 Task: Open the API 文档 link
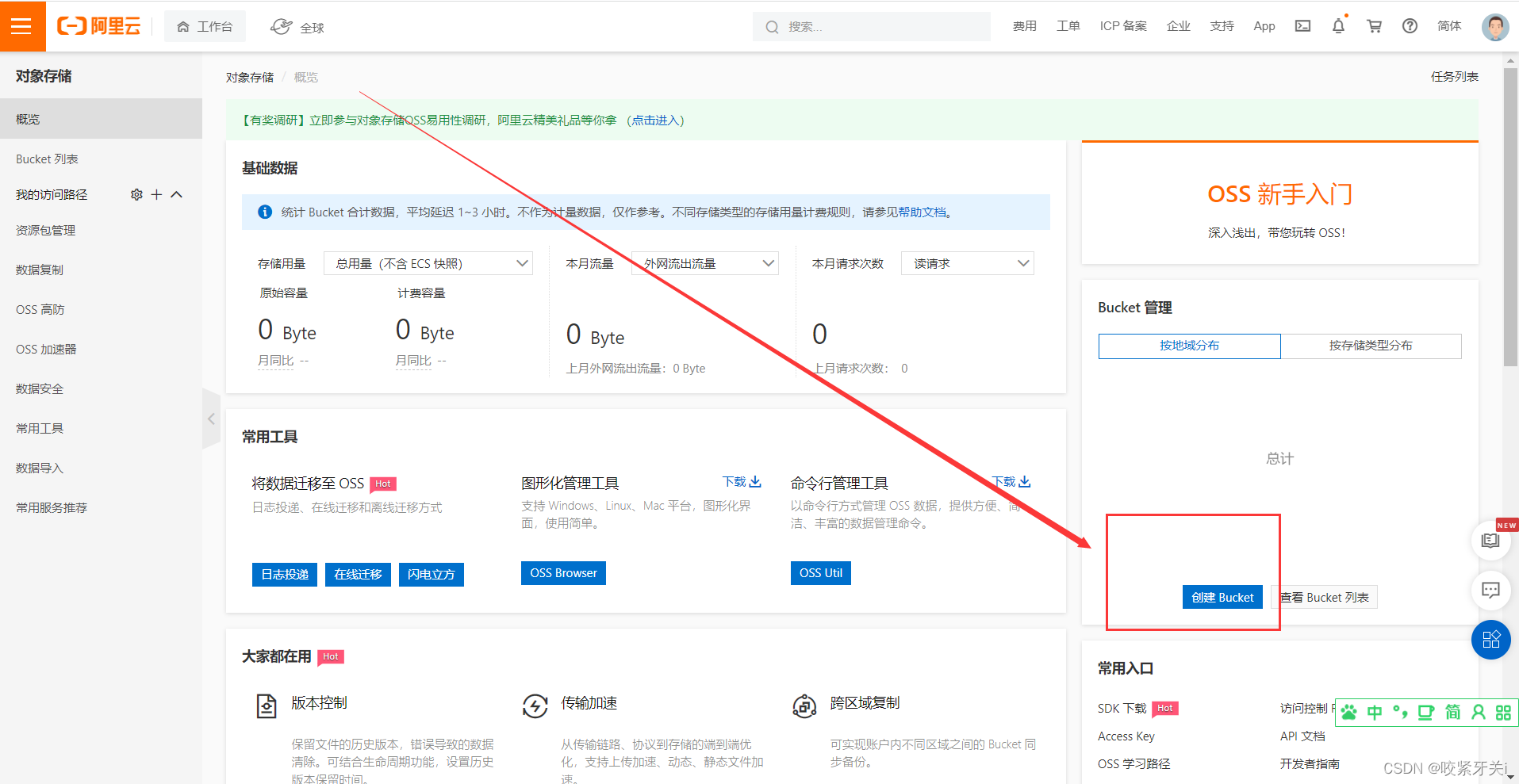1302,736
